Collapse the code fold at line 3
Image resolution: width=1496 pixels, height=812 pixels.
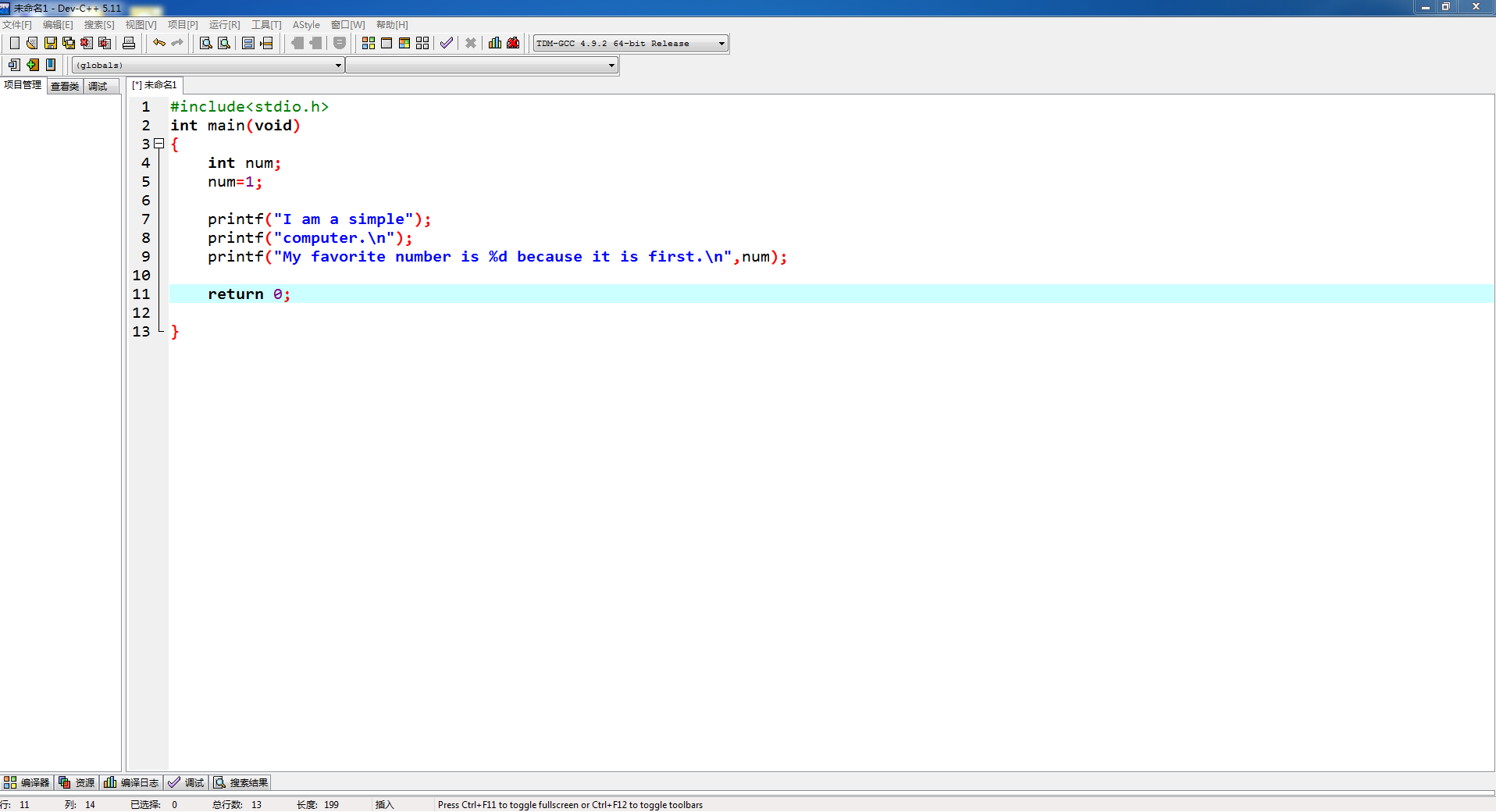159,144
